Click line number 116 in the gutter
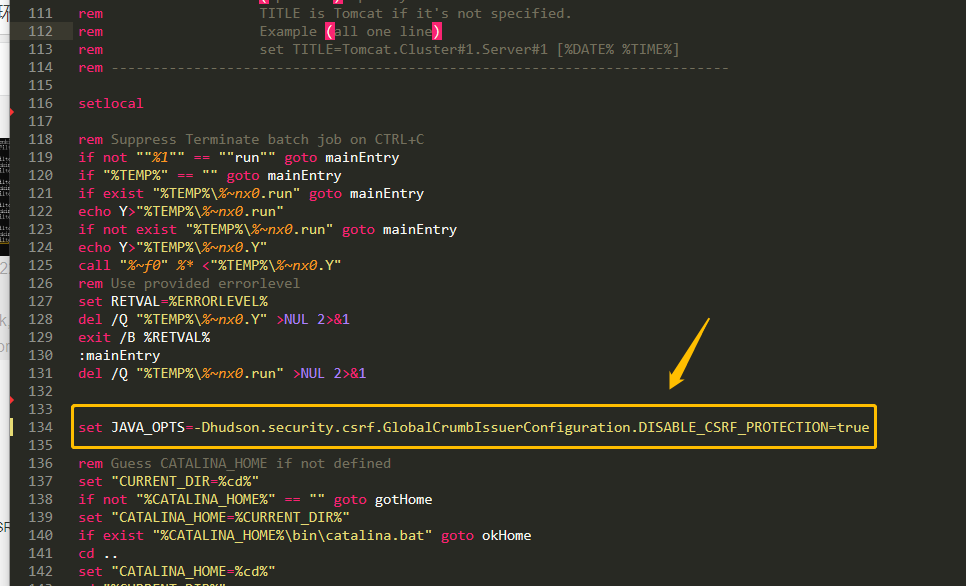 41,103
